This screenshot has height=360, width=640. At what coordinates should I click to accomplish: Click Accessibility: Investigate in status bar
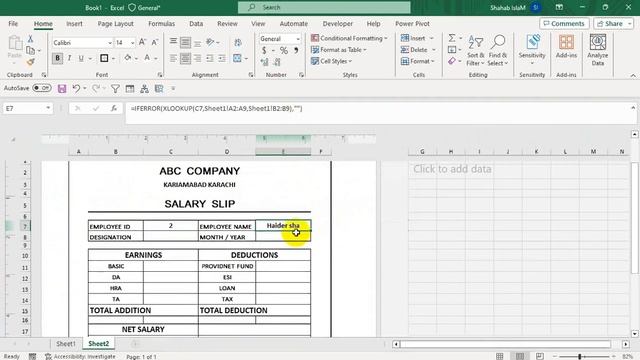[x=80, y=356]
